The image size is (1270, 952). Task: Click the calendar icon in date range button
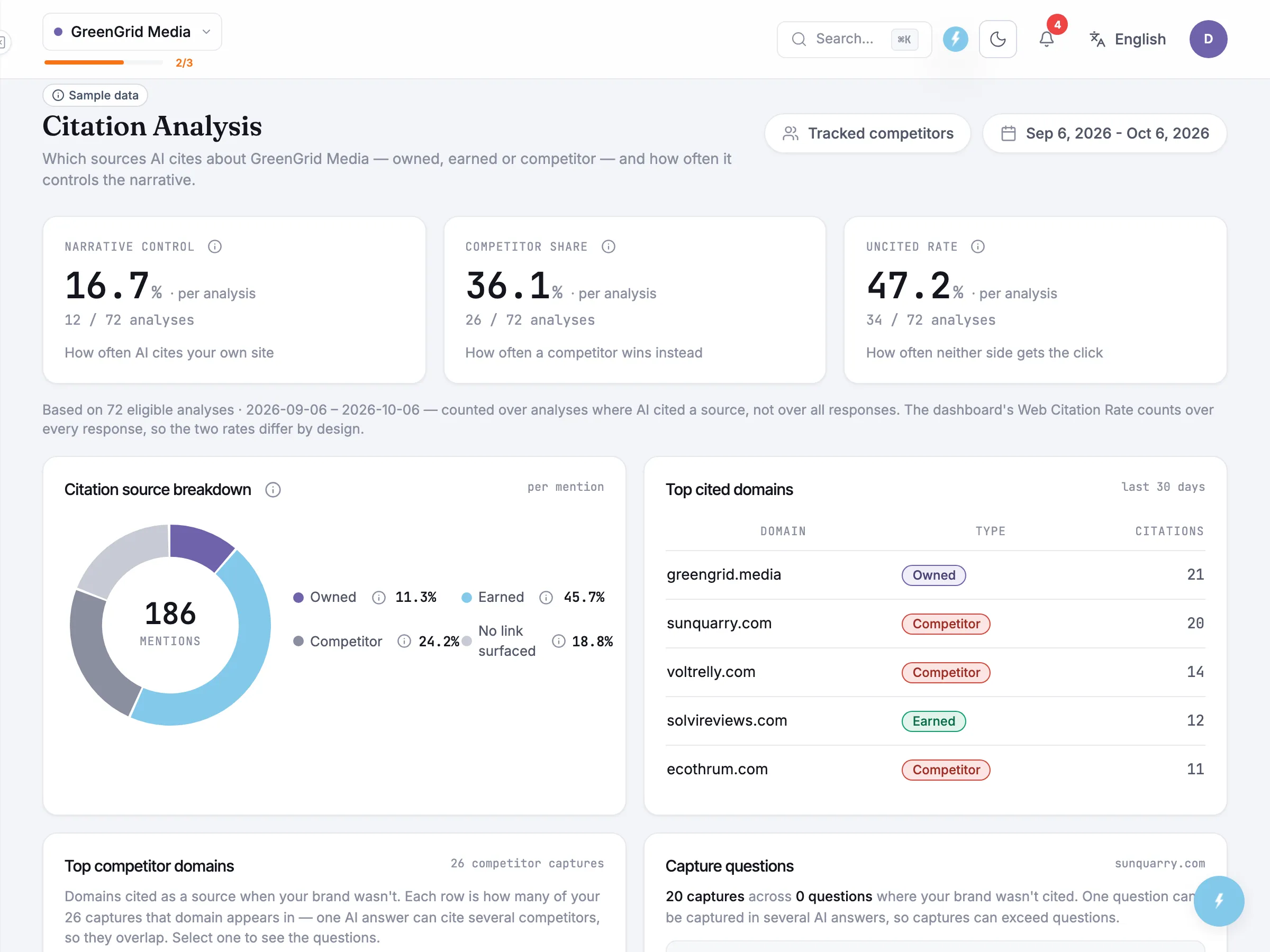[x=1008, y=133]
